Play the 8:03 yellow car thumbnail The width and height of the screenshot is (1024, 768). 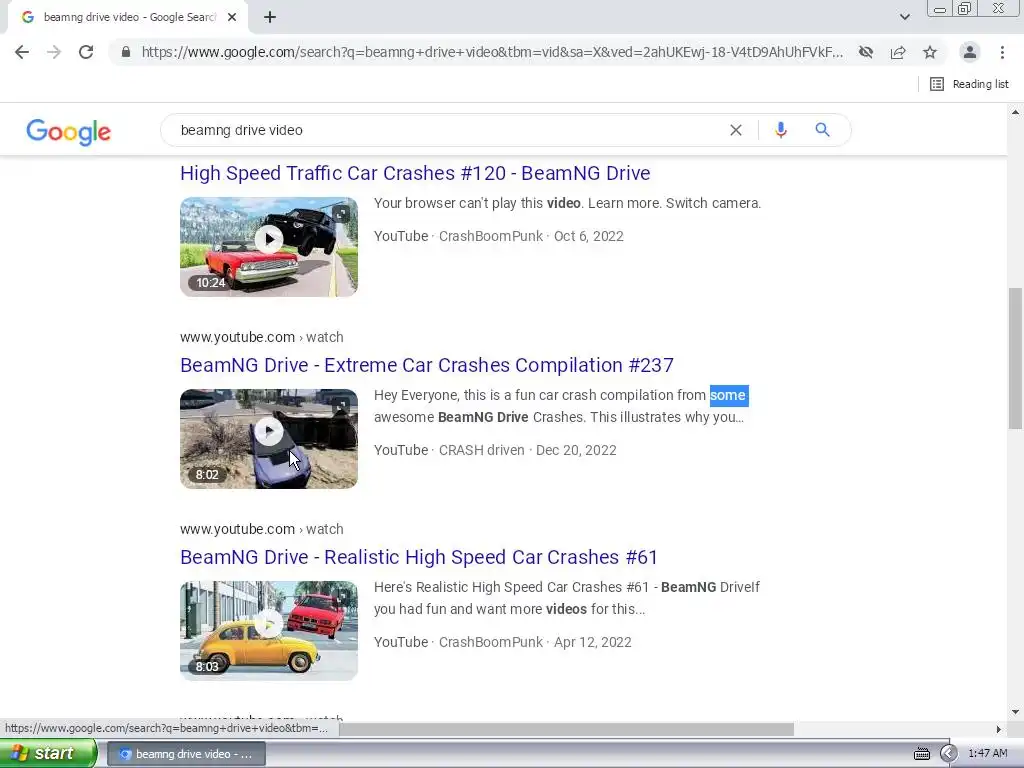click(269, 631)
